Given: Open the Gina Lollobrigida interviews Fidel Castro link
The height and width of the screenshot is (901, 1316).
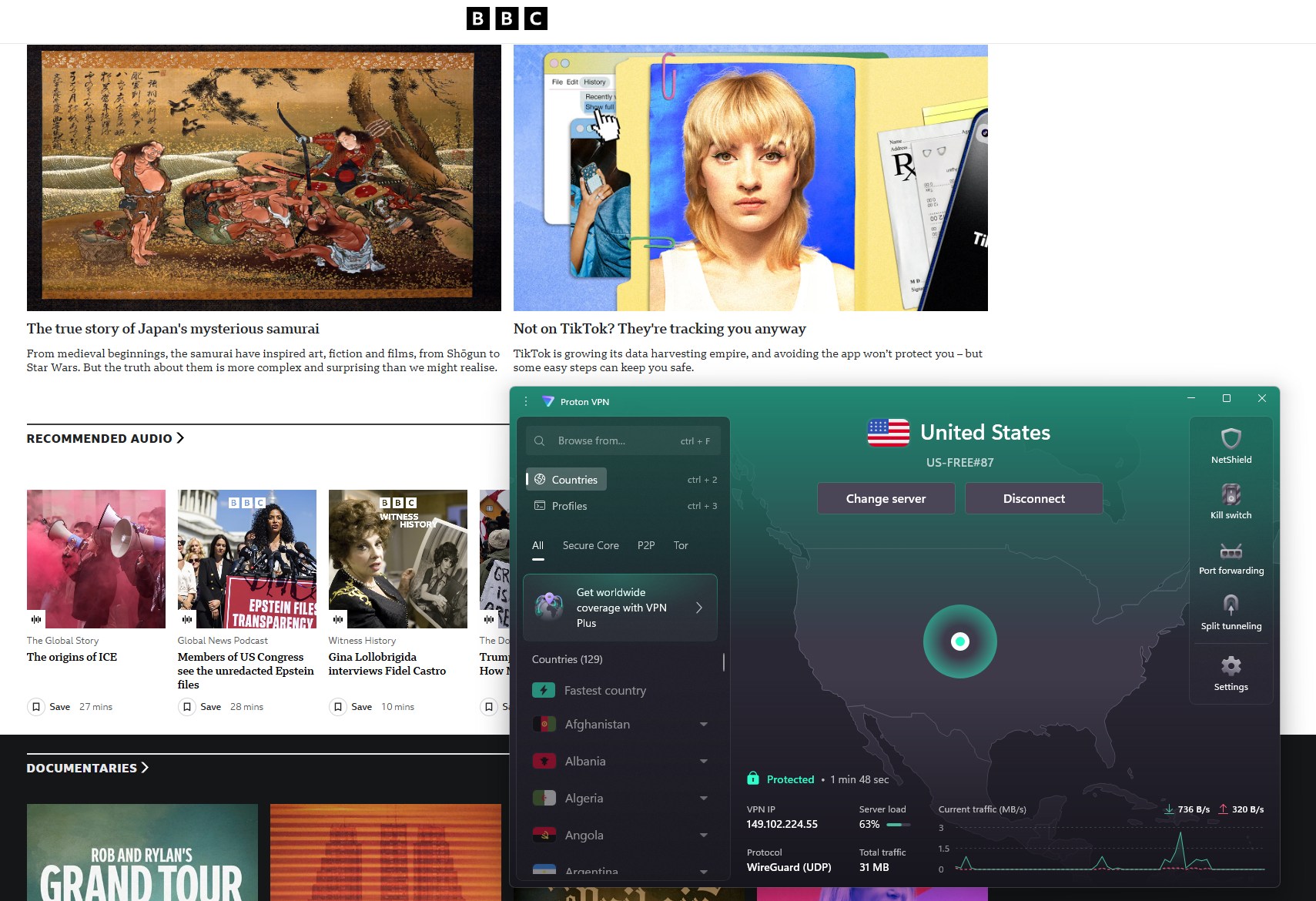Looking at the screenshot, I should coord(387,664).
